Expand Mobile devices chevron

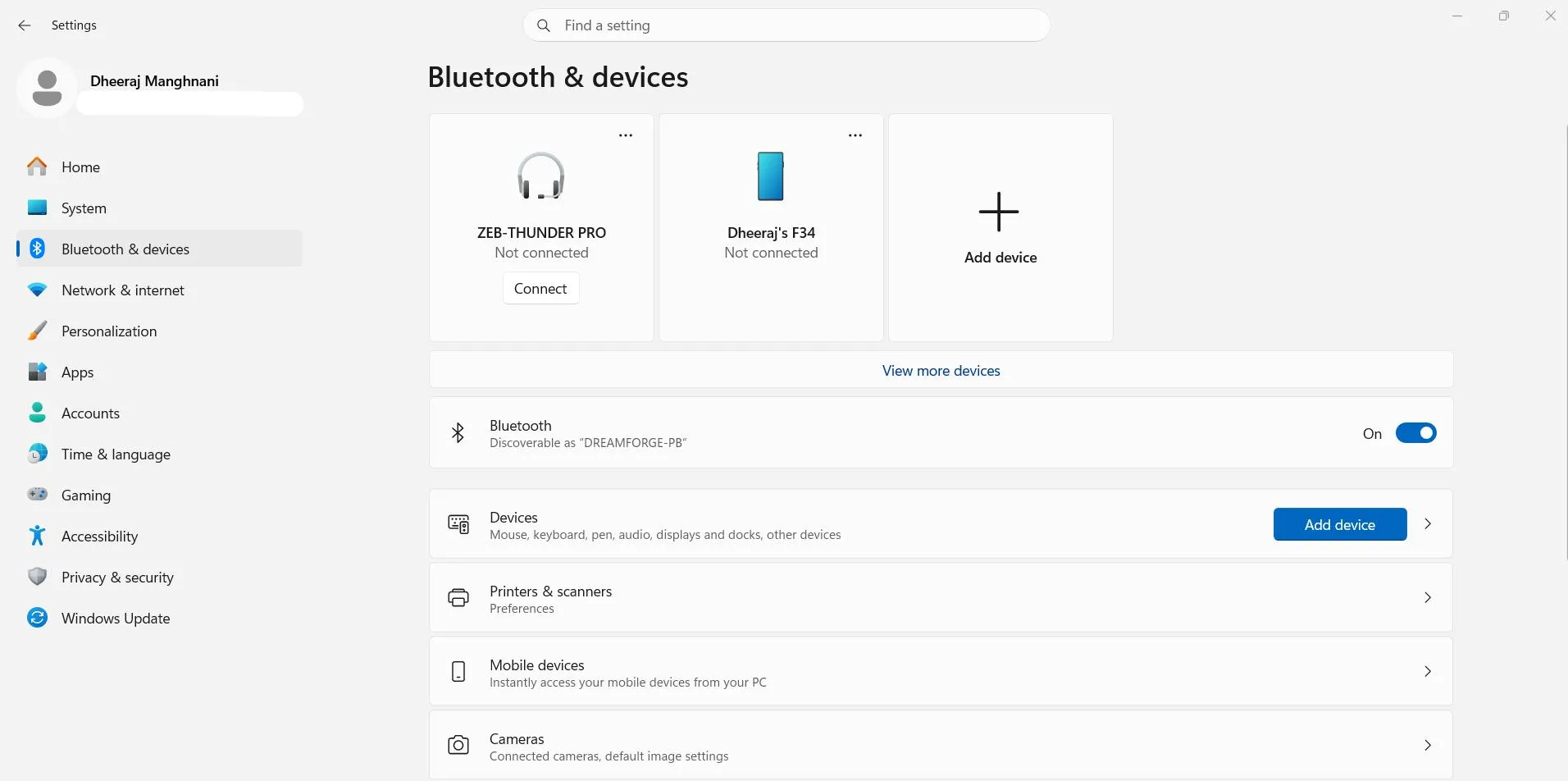[1428, 671]
